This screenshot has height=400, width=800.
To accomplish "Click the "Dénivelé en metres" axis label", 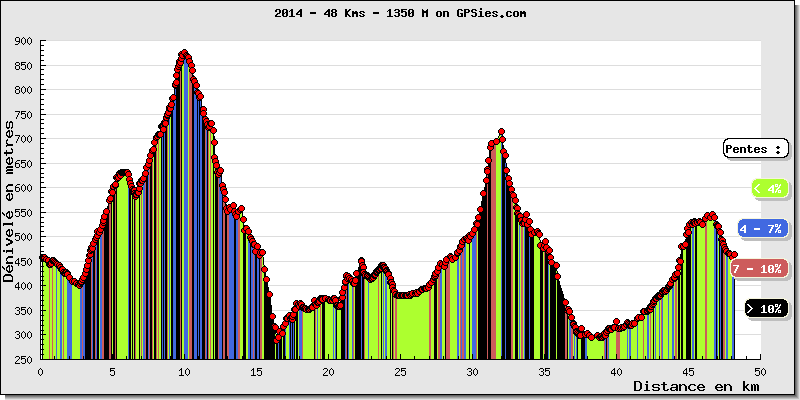I will point(9,200).
